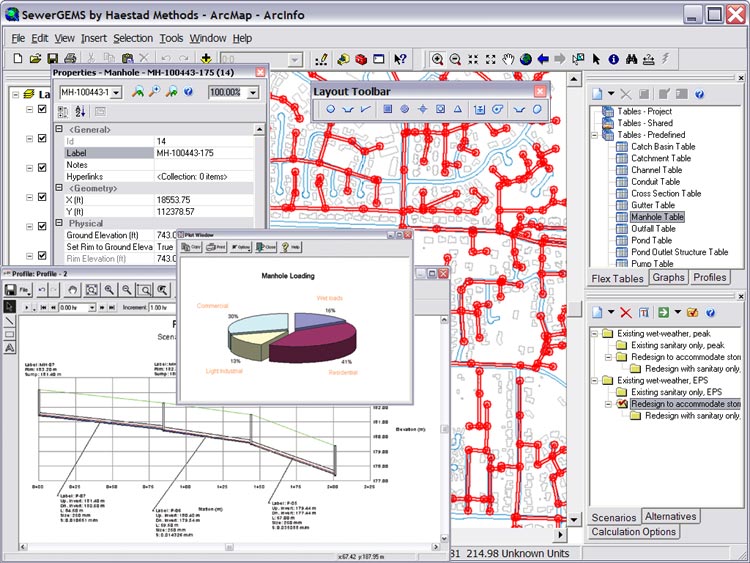Open the 100.00% zoom dropdown in Properties
Viewport: 750px width, 563px height.
click(x=253, y=92)
